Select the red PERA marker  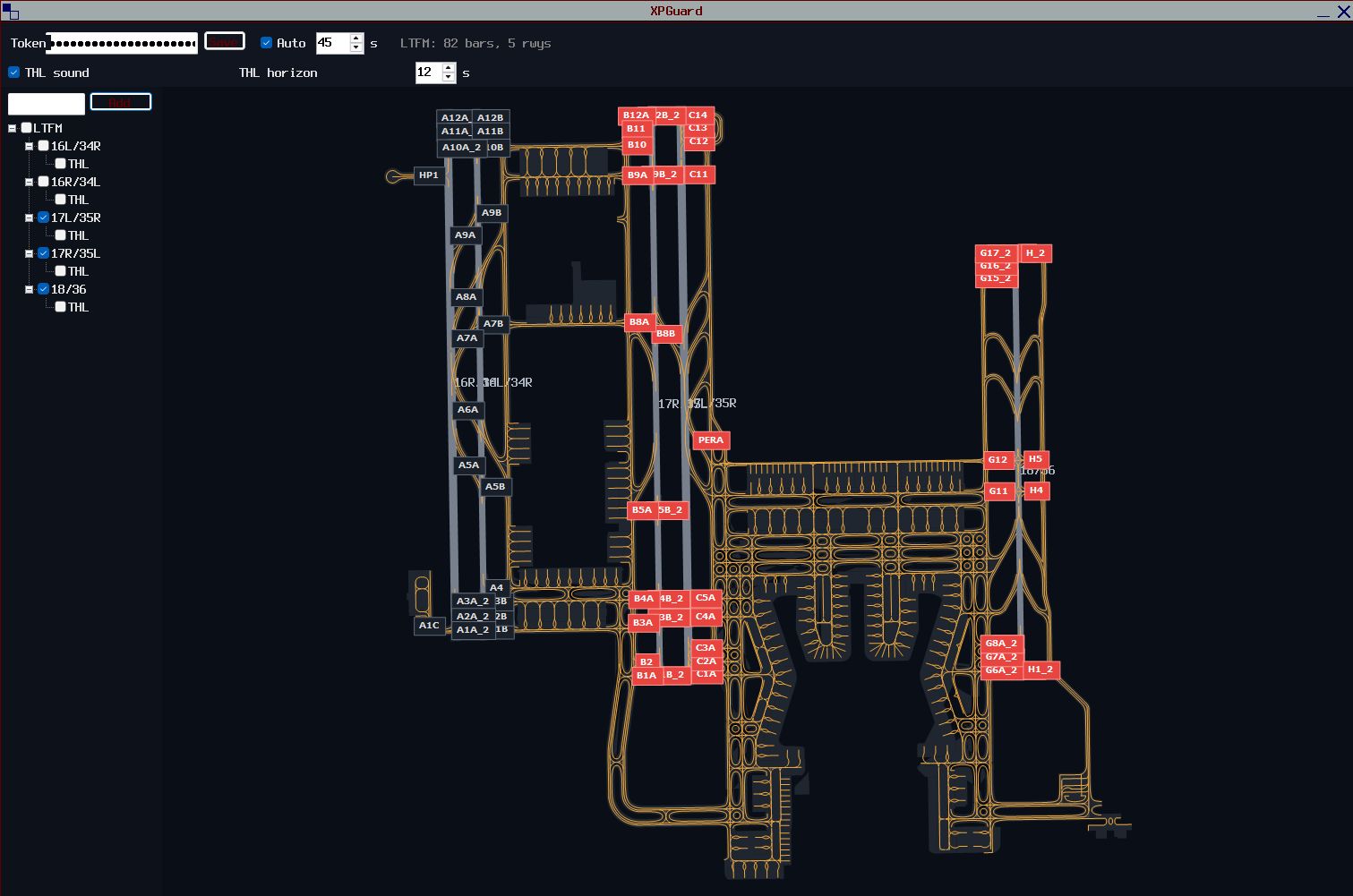(x=711, y=440)
